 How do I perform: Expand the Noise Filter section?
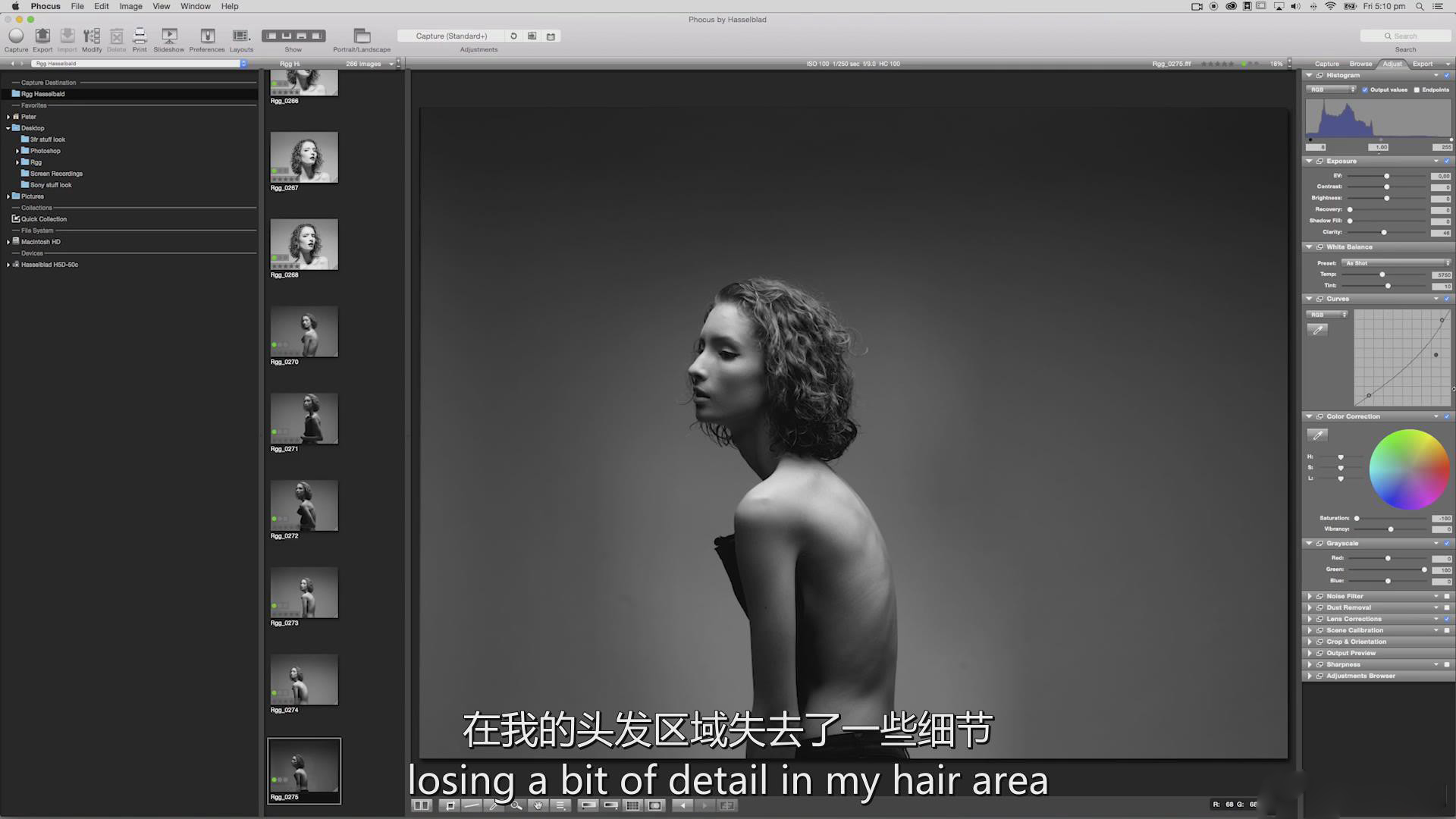[x=1310, y=596]
